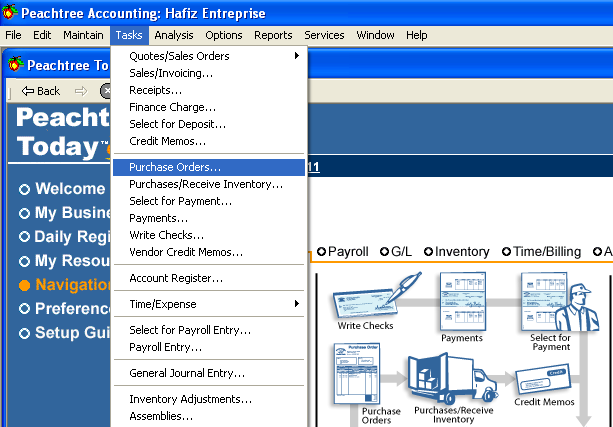Viewport: 613px width, 427px height.
Task: Open the Help menu
Action: [x=416, y=35]
